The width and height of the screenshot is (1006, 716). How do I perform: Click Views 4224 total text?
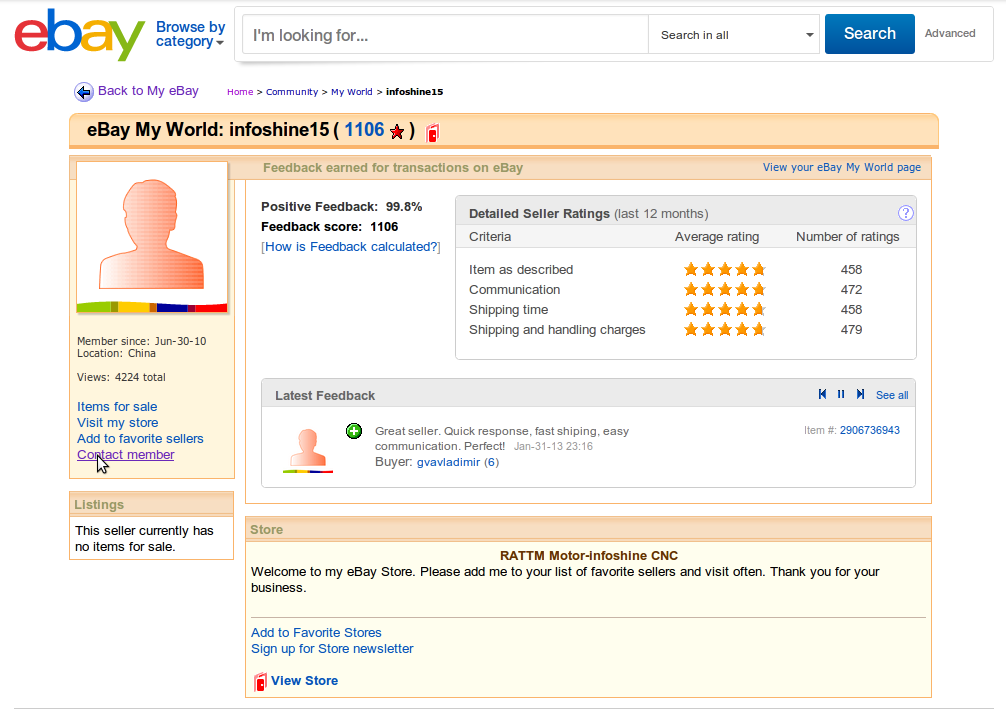pyautogui.click(x=121, y=377)
